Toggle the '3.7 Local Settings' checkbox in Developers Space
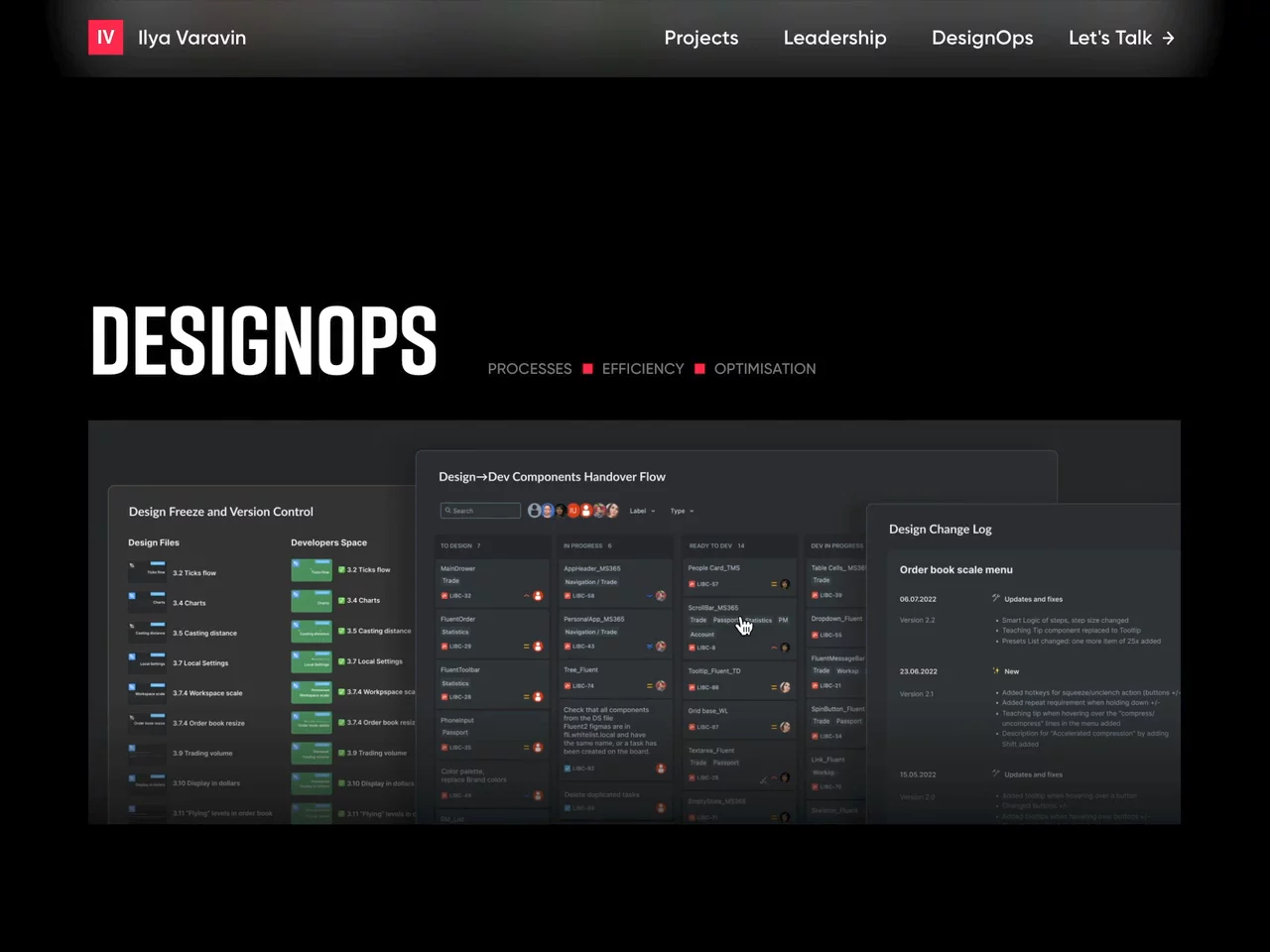 [x=341, y=661]
